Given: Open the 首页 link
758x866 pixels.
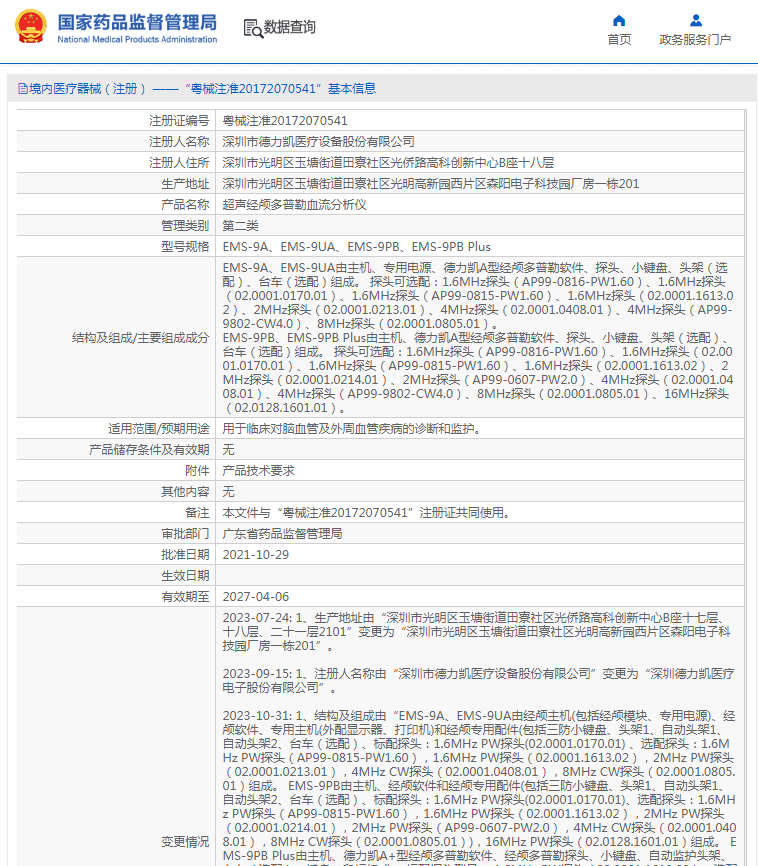Looking at the screenshot, I should pyautogui.click(x=619, y=40).
